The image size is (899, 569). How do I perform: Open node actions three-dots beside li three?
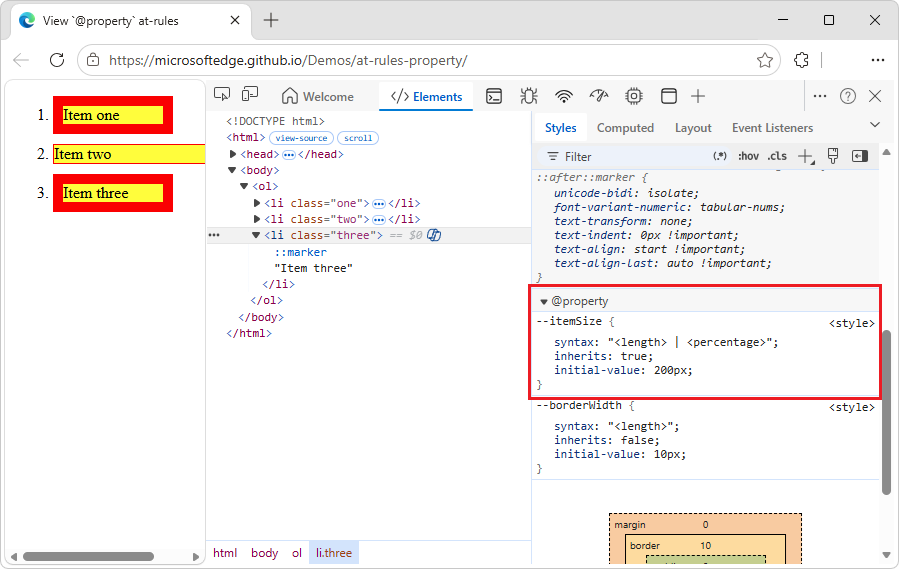click(214, 235)
